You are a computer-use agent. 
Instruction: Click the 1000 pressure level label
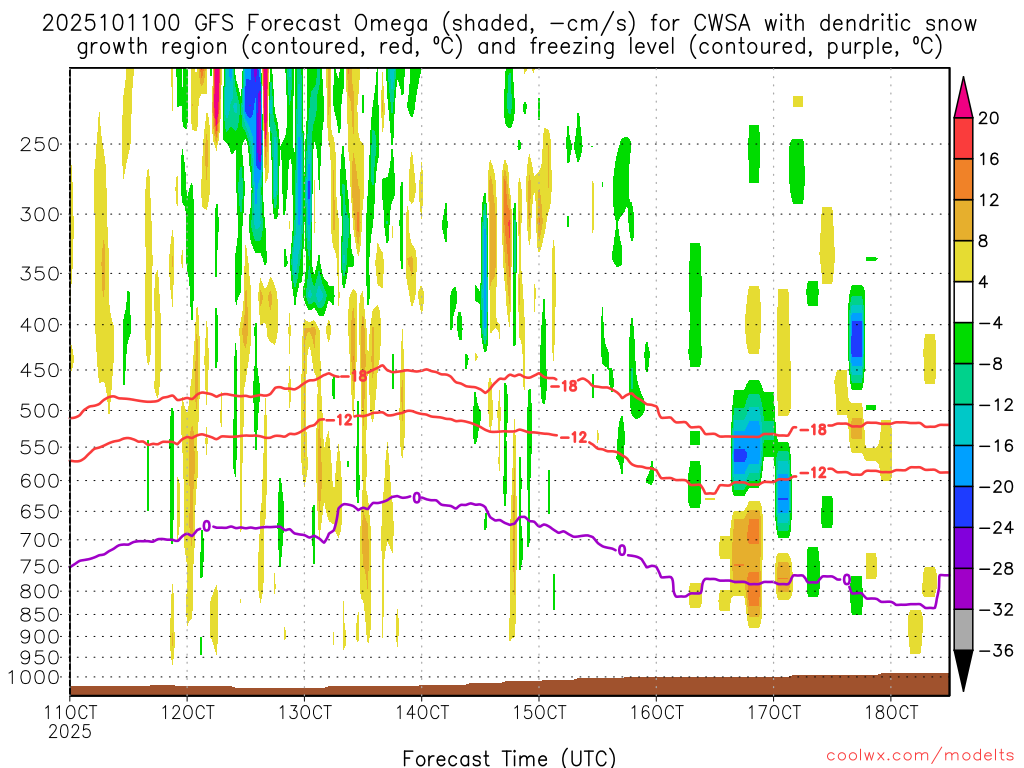35,677
